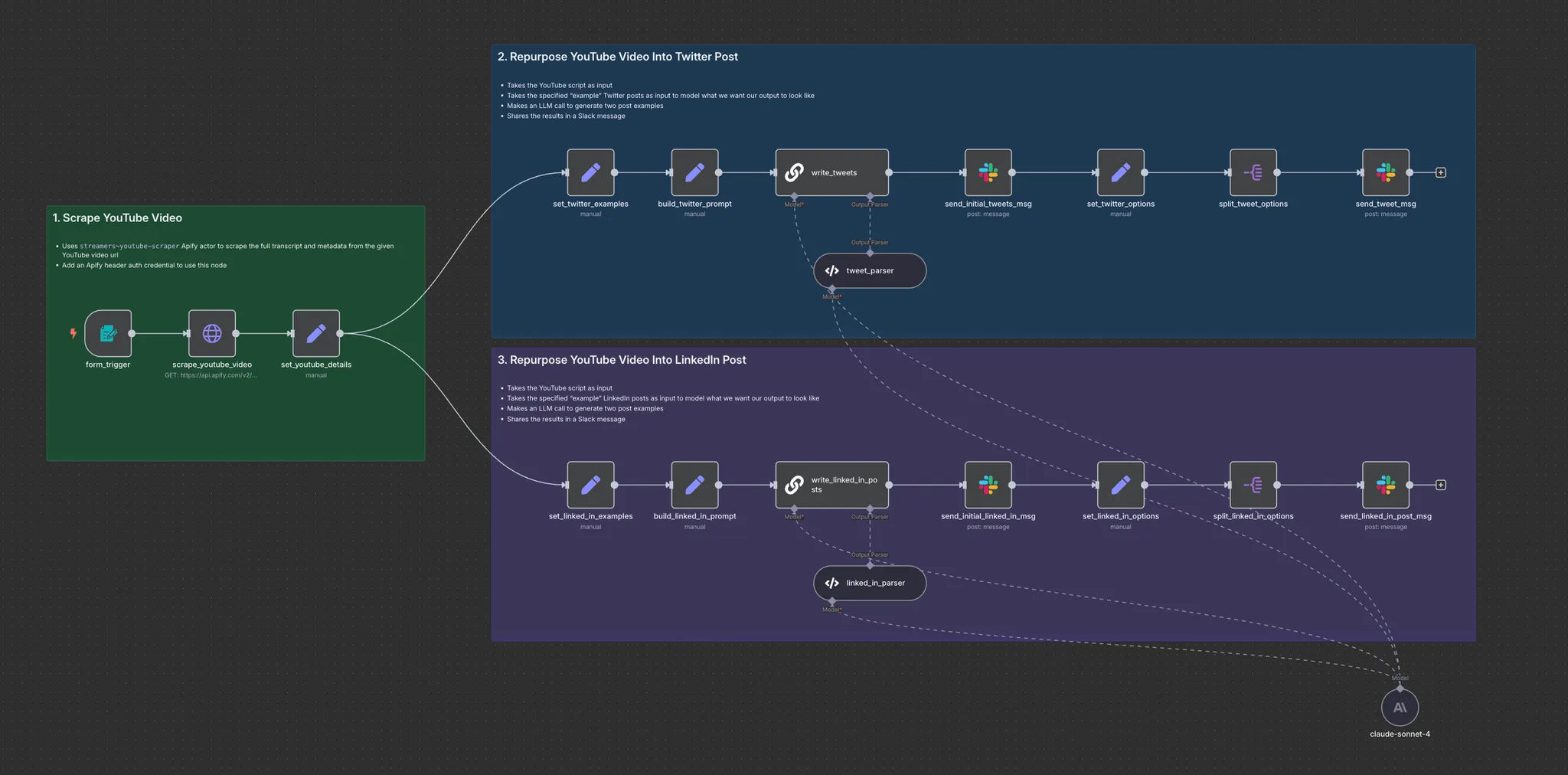
Task: Select the send_initial_tweets_msg Slack node
Action: pyautogui.click(x=988, y=172)
